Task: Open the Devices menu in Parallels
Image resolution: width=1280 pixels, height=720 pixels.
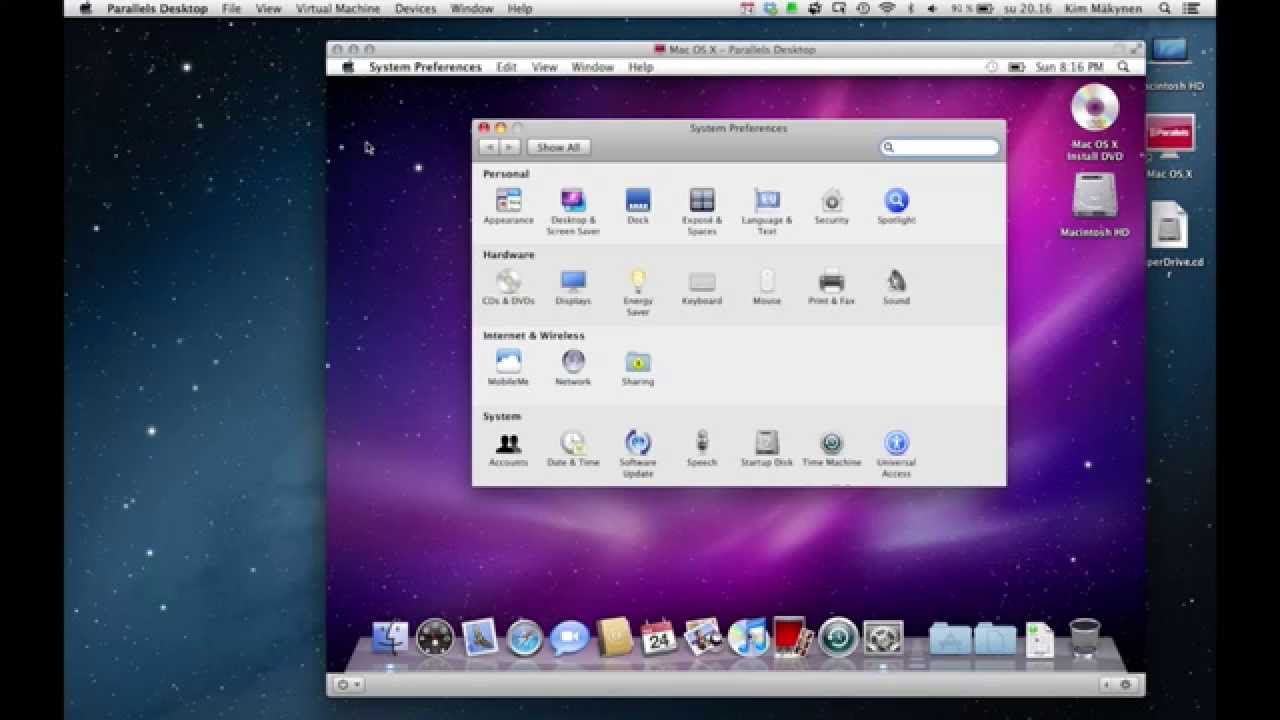Action: [415, 9]
